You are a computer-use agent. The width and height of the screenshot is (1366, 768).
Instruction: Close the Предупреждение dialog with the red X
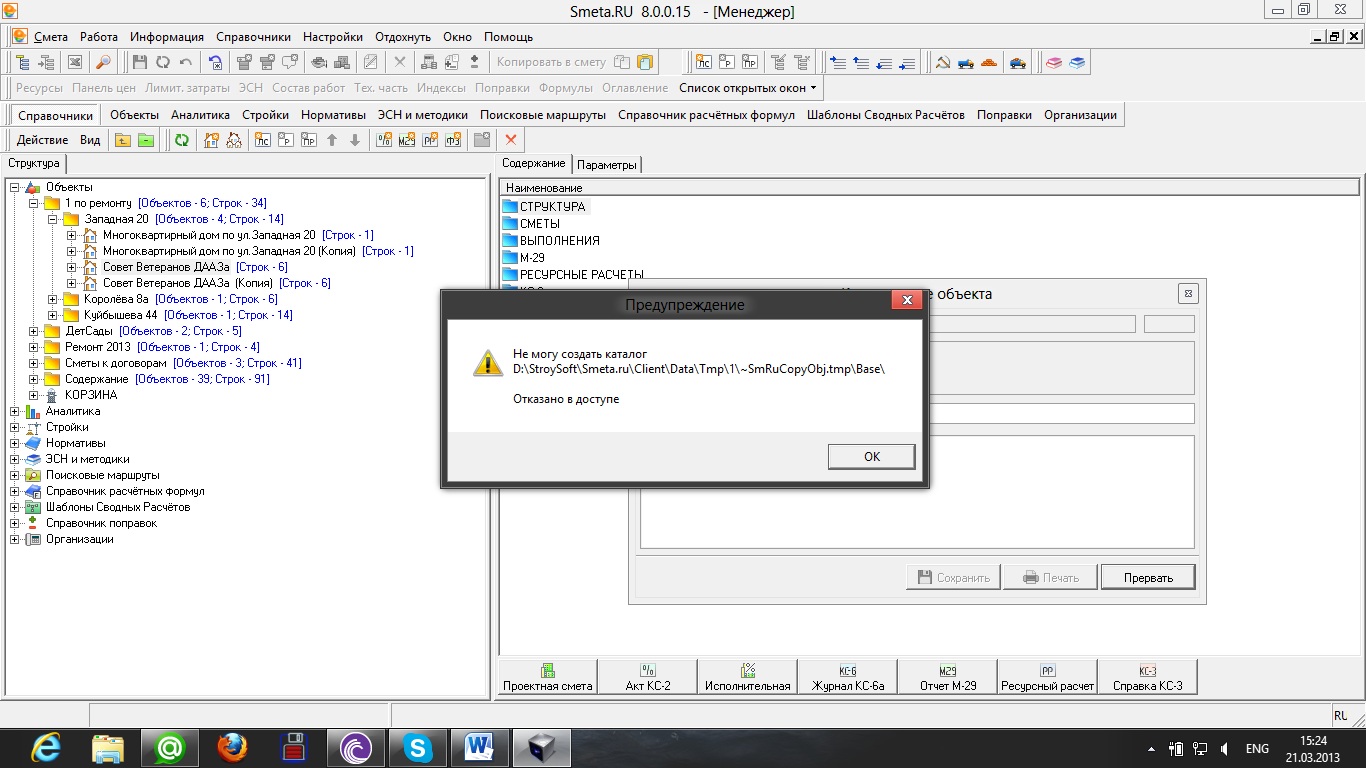pyautogui.click(x=907, y=300)
